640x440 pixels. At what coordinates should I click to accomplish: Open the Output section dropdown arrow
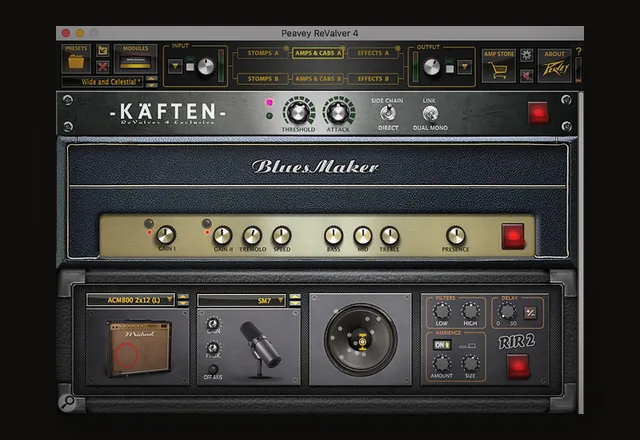pyautogui.click(x=464, y=67)
